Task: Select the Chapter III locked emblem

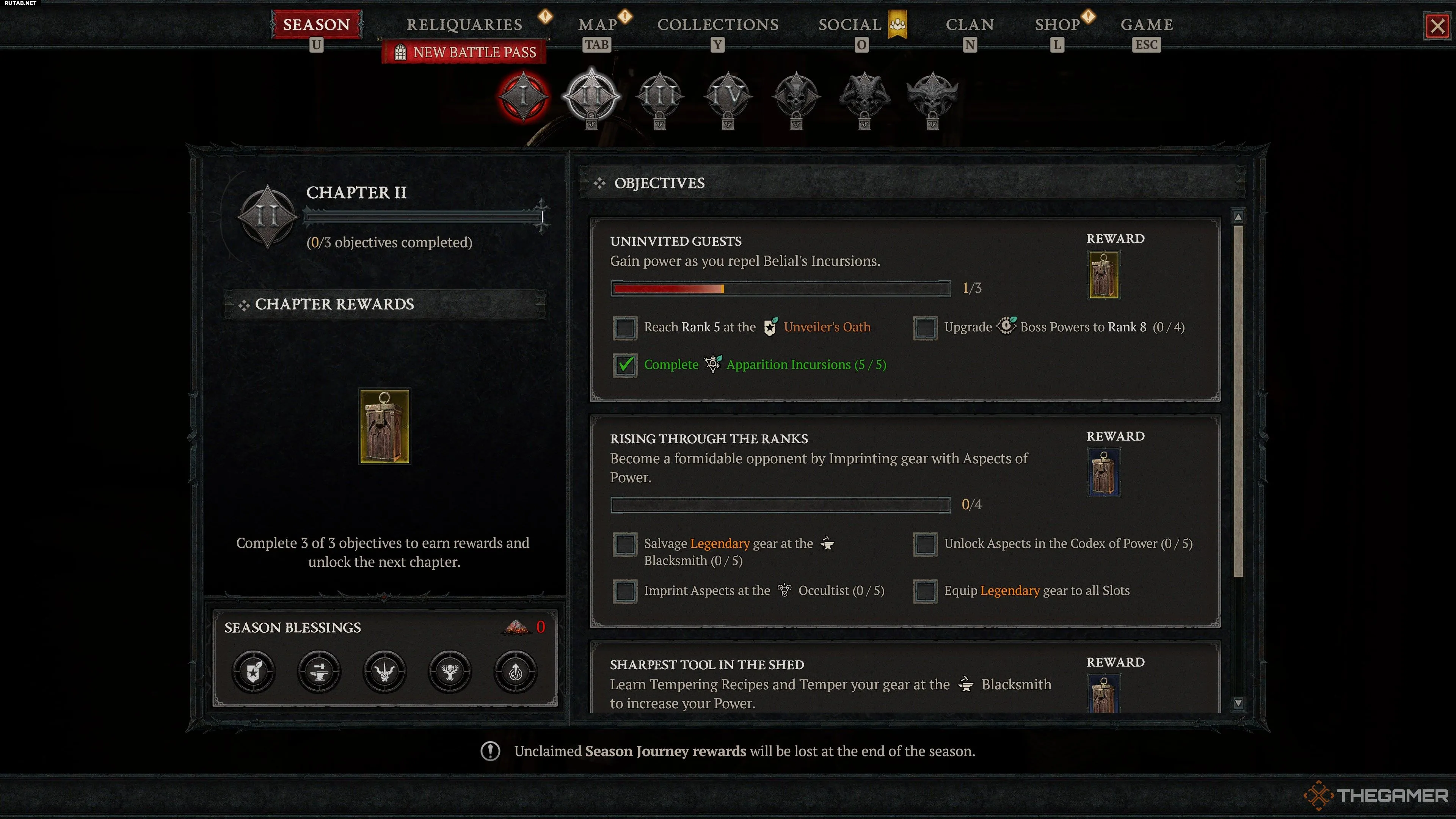Action: pos(660,97)
